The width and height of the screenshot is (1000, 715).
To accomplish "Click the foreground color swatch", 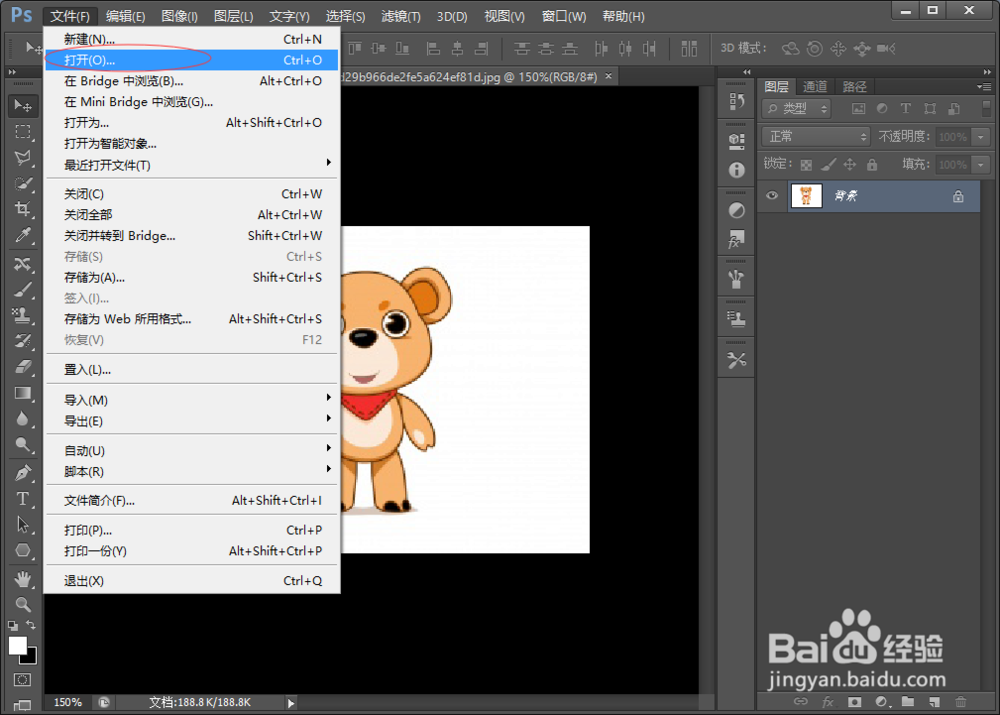I will tap(17, 645).
